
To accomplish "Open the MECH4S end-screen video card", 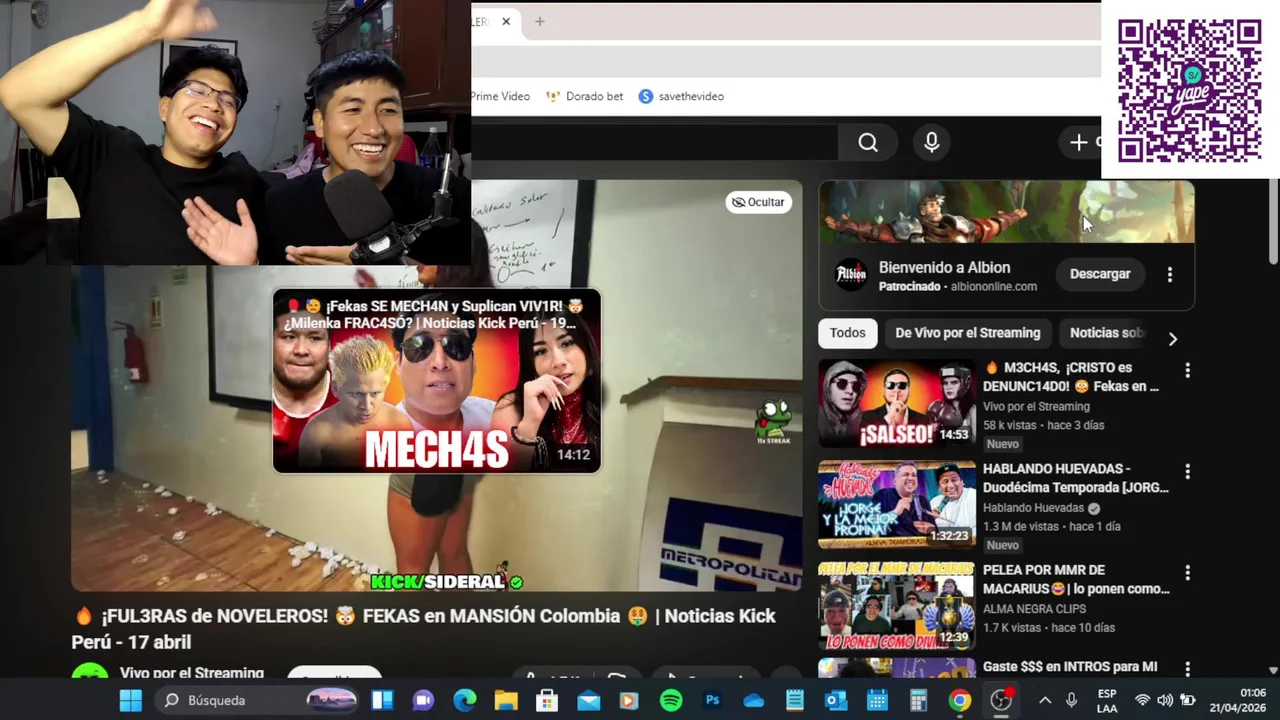I will [x=437, y=381].
